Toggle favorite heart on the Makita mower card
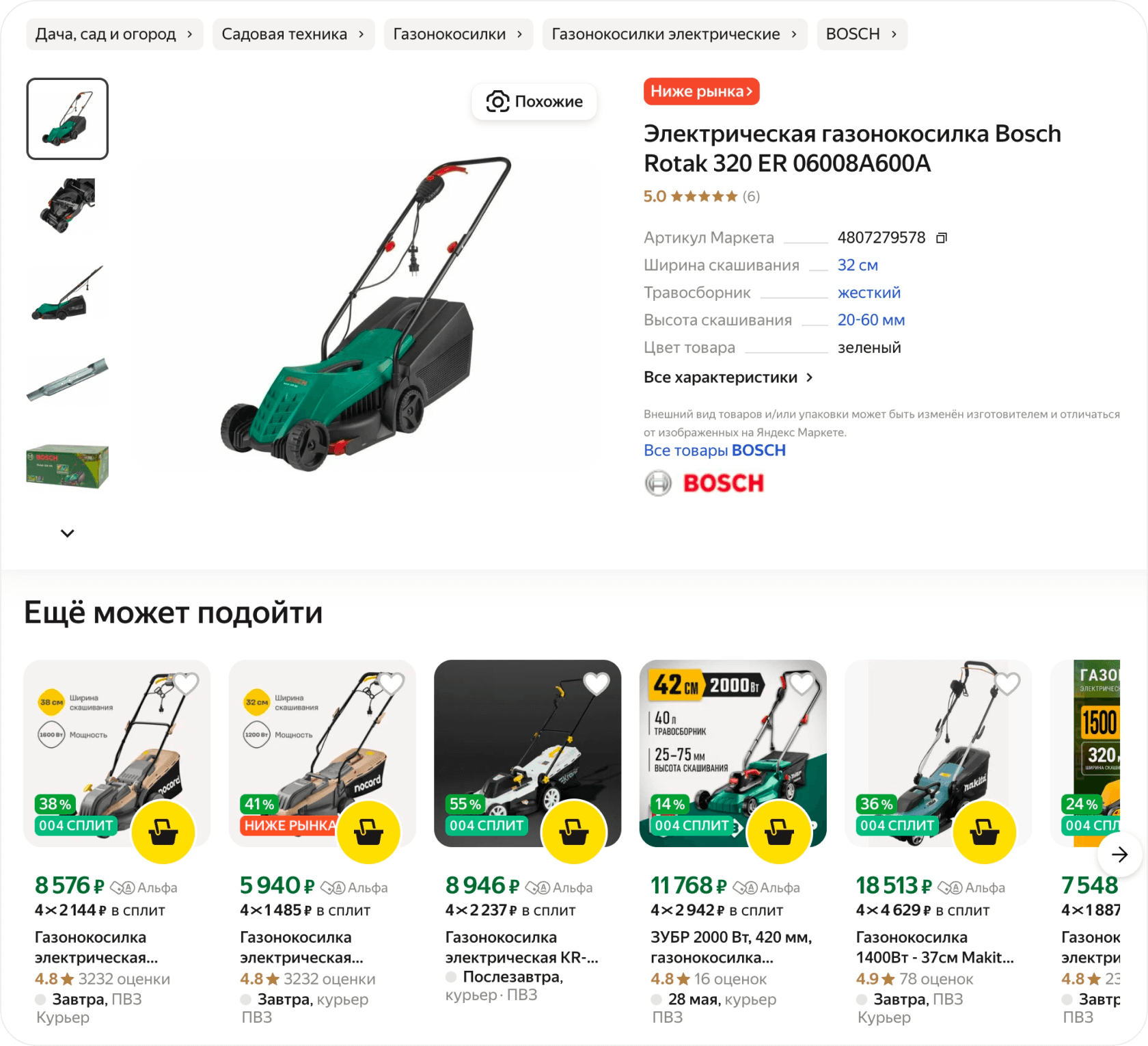This screenshot has height=1046, width=1148. pos(1007,683)
